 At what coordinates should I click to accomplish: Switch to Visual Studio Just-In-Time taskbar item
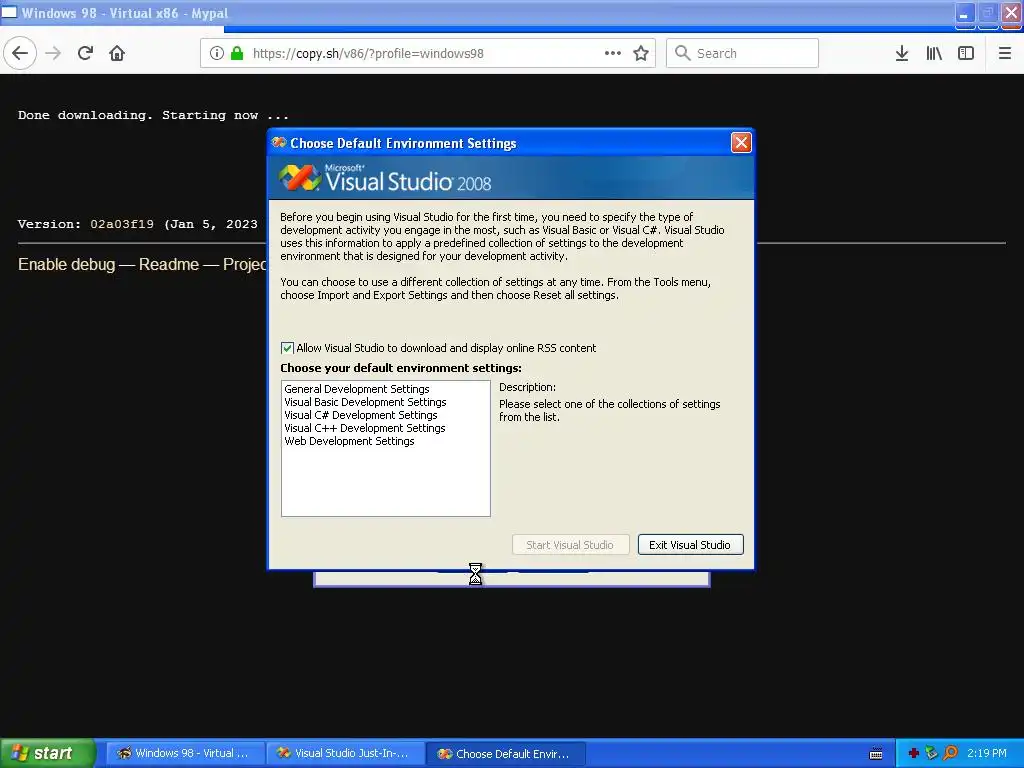(345, 753)
